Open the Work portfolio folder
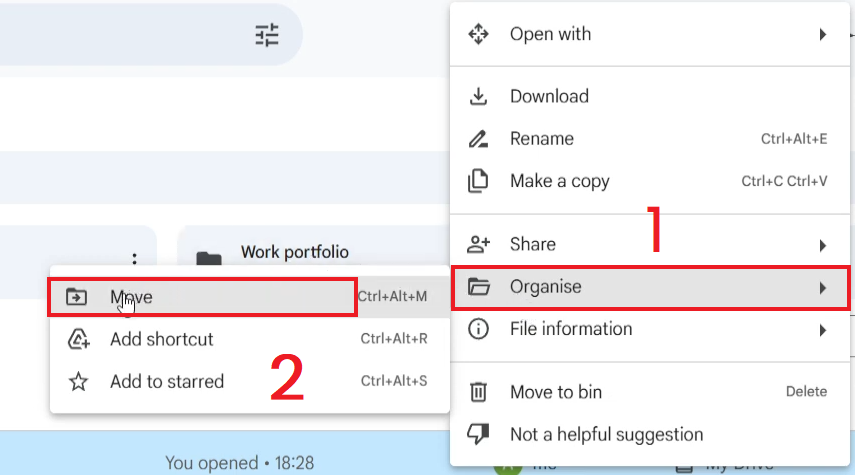The height and width of the screenshot is (475, 855). (294, 253)
